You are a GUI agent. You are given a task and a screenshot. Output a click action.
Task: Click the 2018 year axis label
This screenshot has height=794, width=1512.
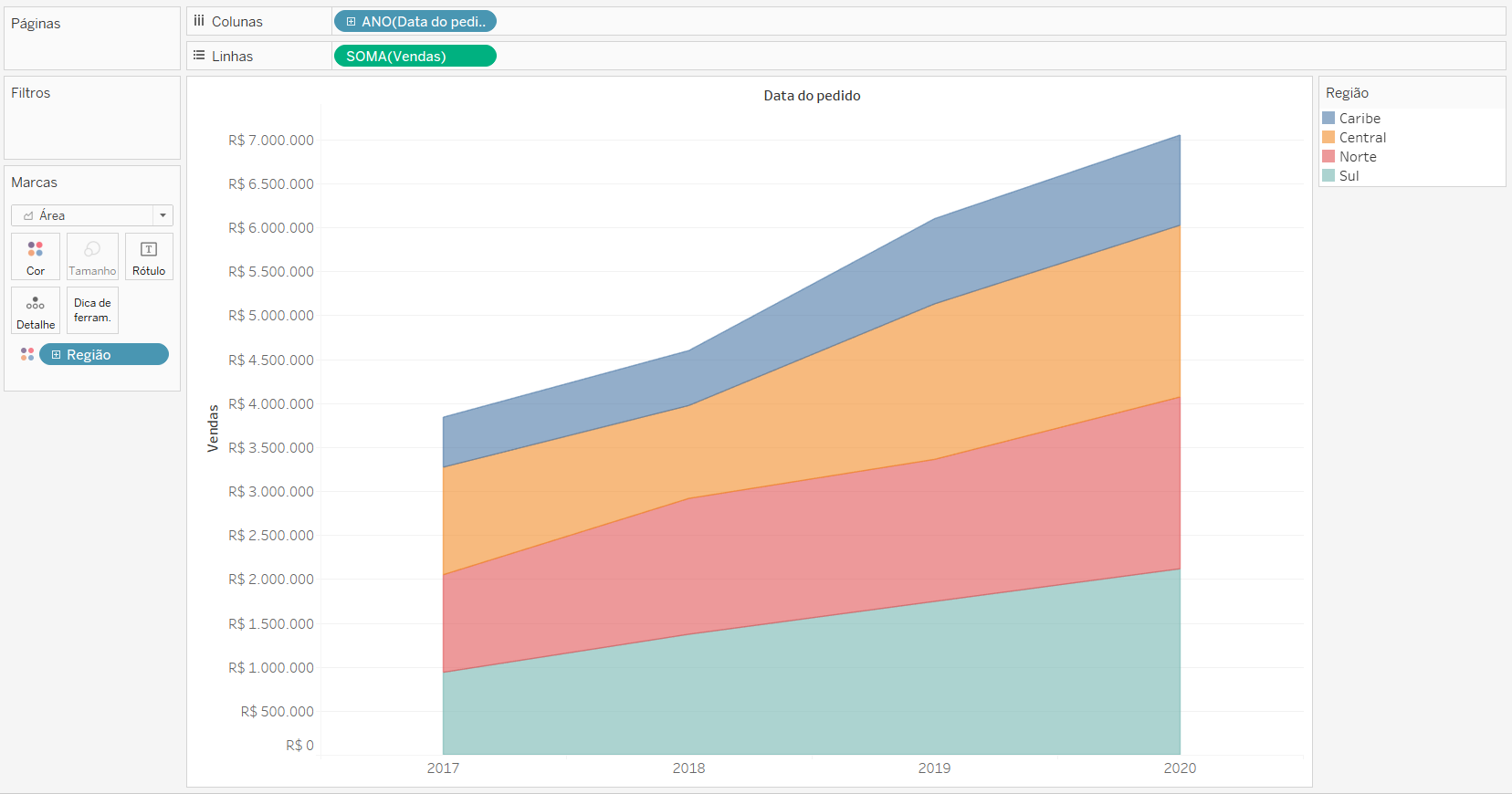coord(688,768)
